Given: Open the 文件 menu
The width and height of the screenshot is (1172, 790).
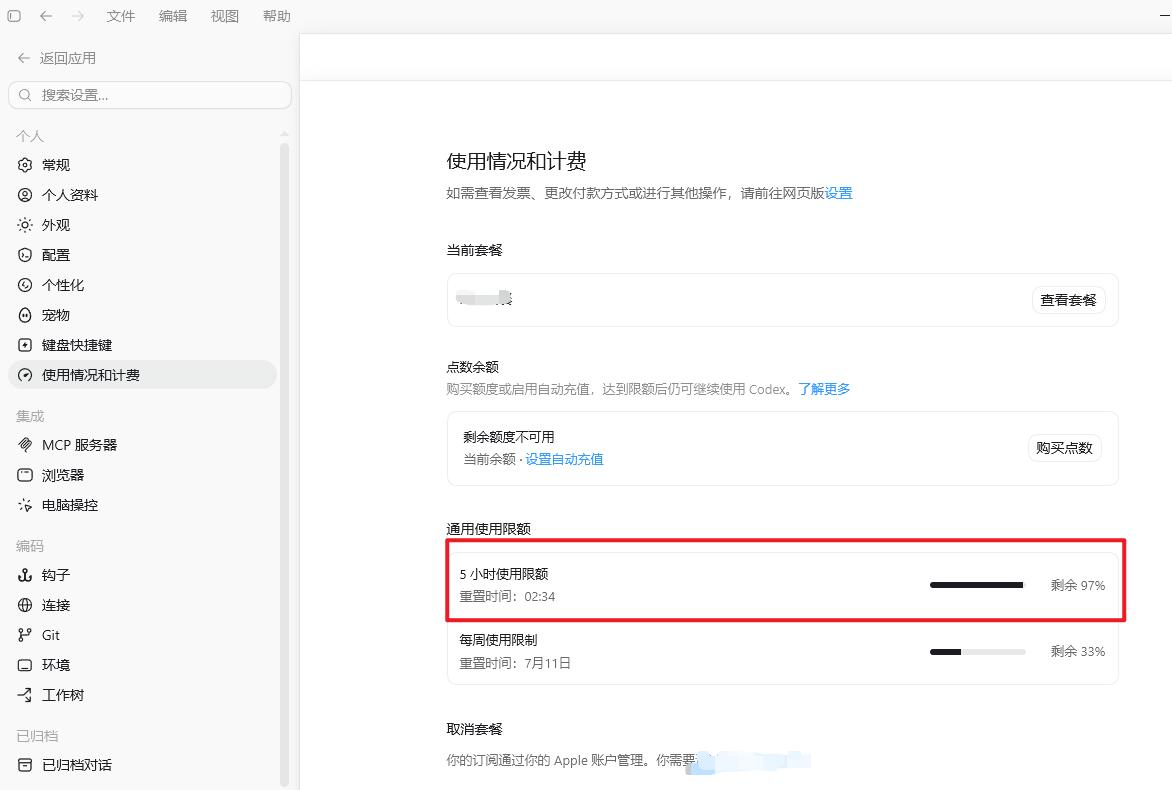Looking at the screenshot, I should (x=120, y=16).
